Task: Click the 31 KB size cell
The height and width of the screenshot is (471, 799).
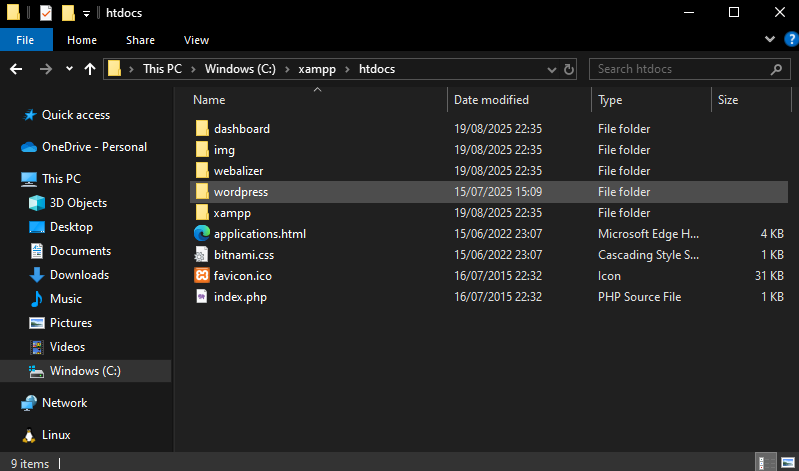Action: point(769,276)
